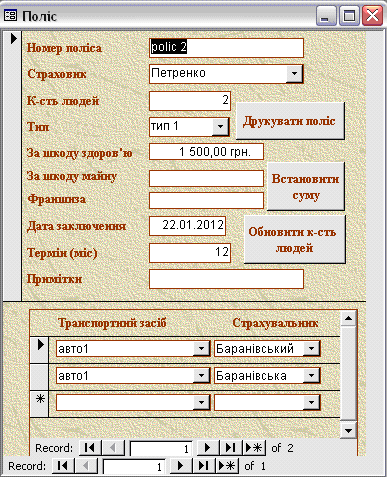Select record selector of Баранівська row
Viewport: 387px width, 477px height.
coord(39,377)
